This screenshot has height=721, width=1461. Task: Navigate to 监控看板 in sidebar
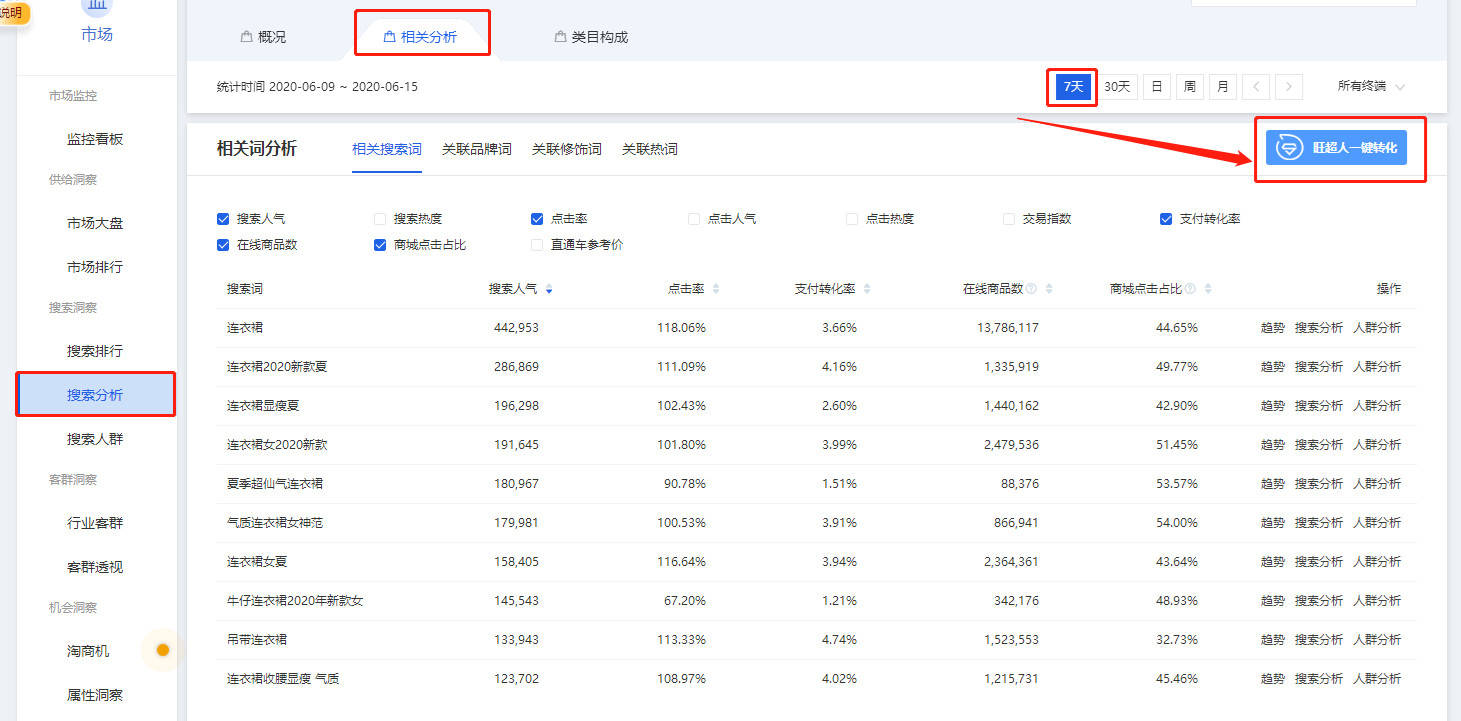pos(95,140)
